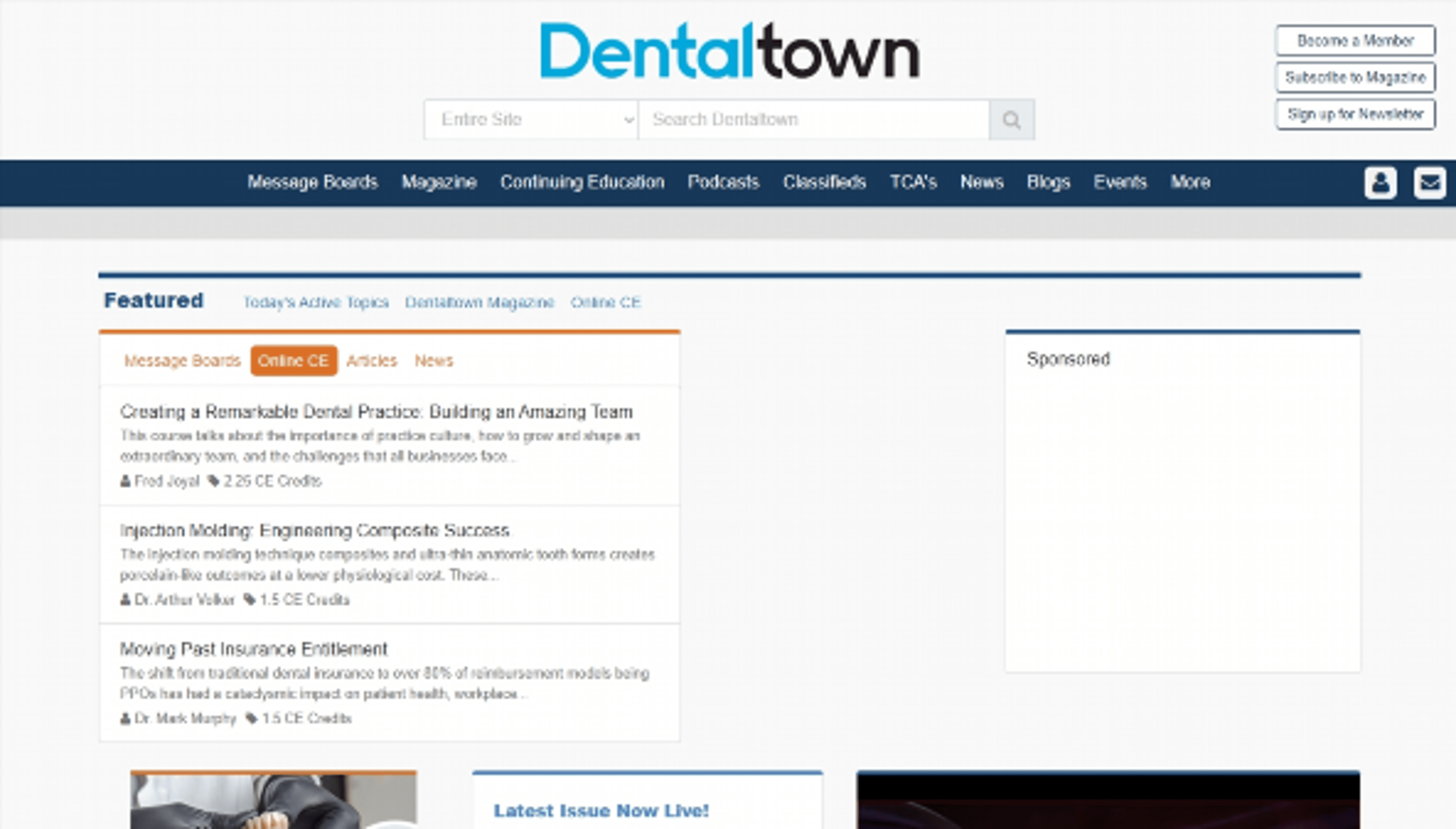This screenshot has height=829, width=1456.
Task: Open the Continuing Education menu item
Action: coord(582,182)
